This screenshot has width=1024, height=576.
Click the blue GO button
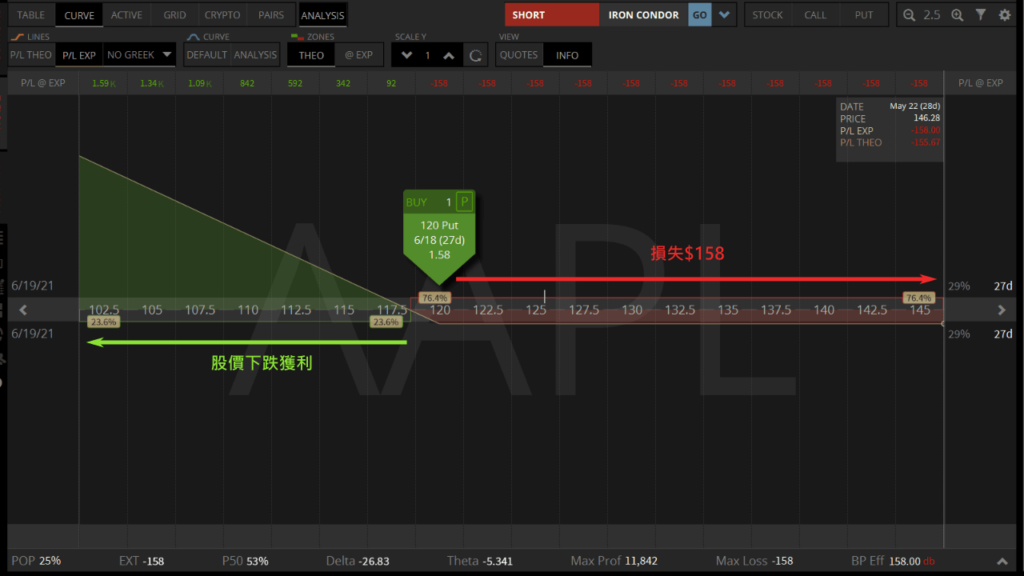(x=699, y=14)
